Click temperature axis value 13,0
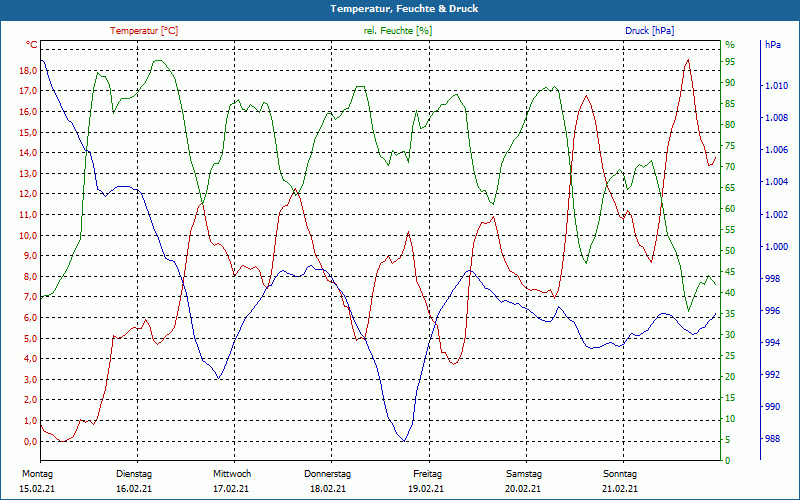This screenshot has height=500, width=800. pos(28,173)
